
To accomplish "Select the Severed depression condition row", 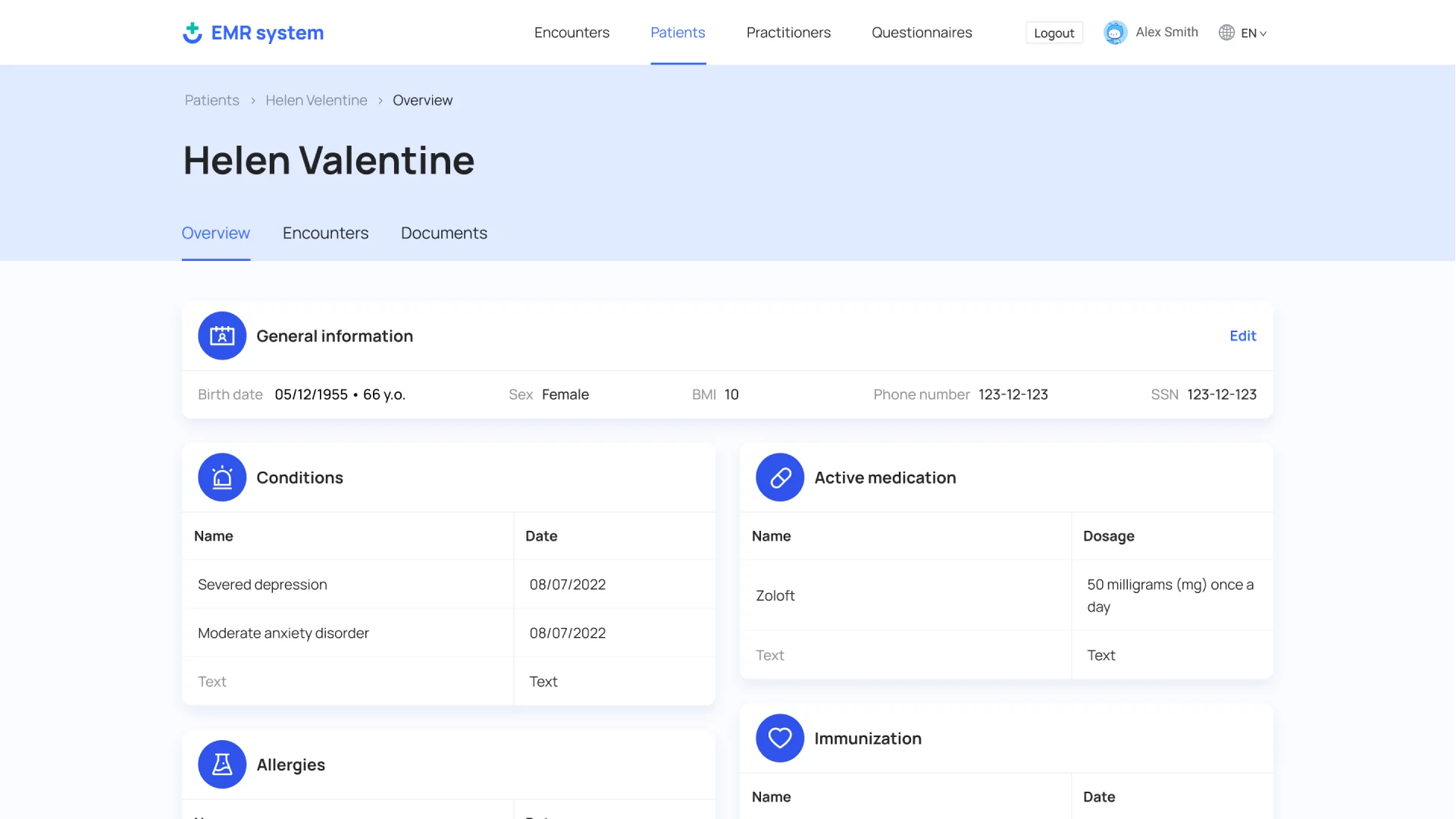I will [x=449, y=585].
